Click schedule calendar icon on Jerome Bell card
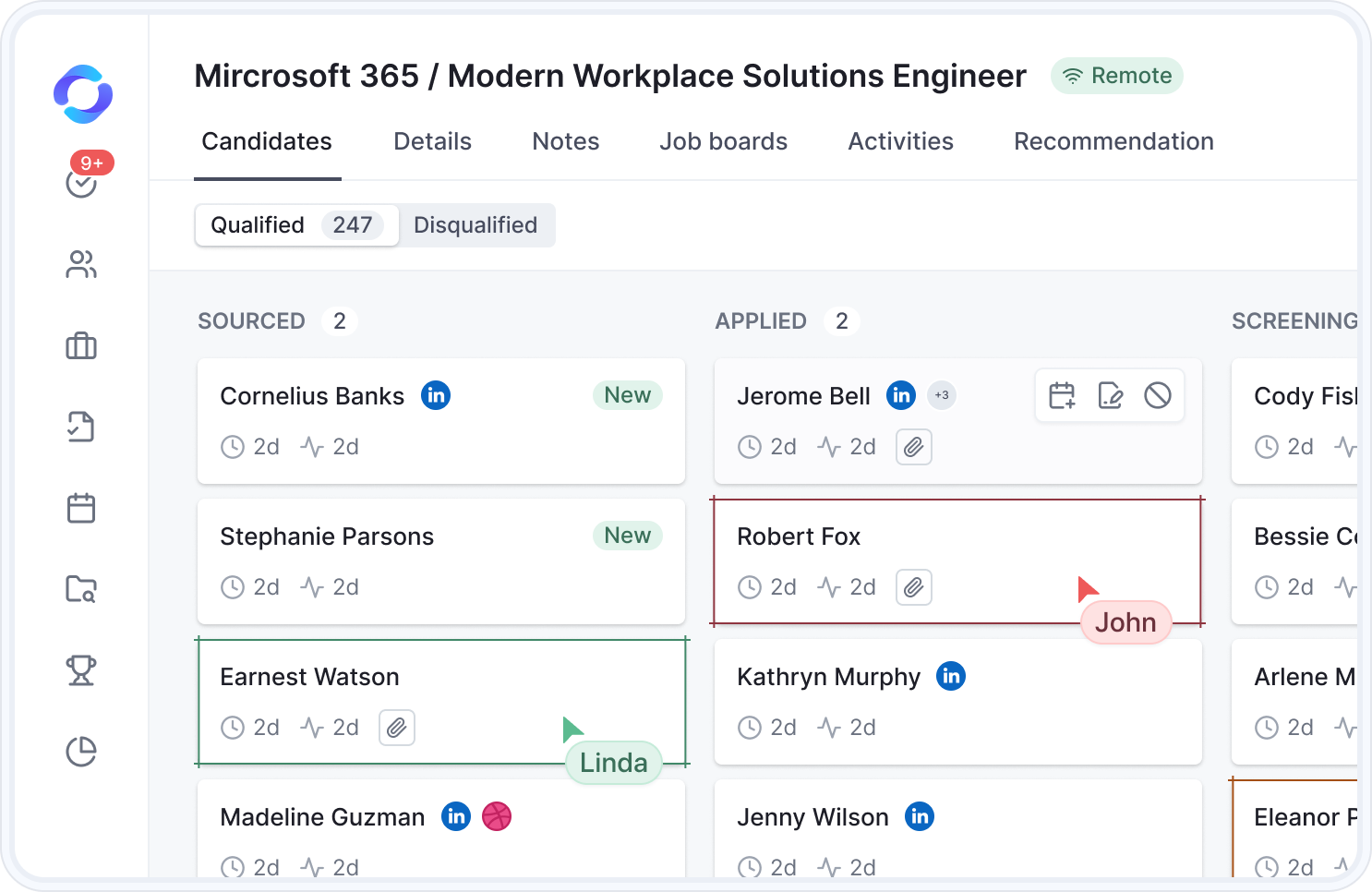The height and width of the screenshot is (892, 1372). 1062,396
